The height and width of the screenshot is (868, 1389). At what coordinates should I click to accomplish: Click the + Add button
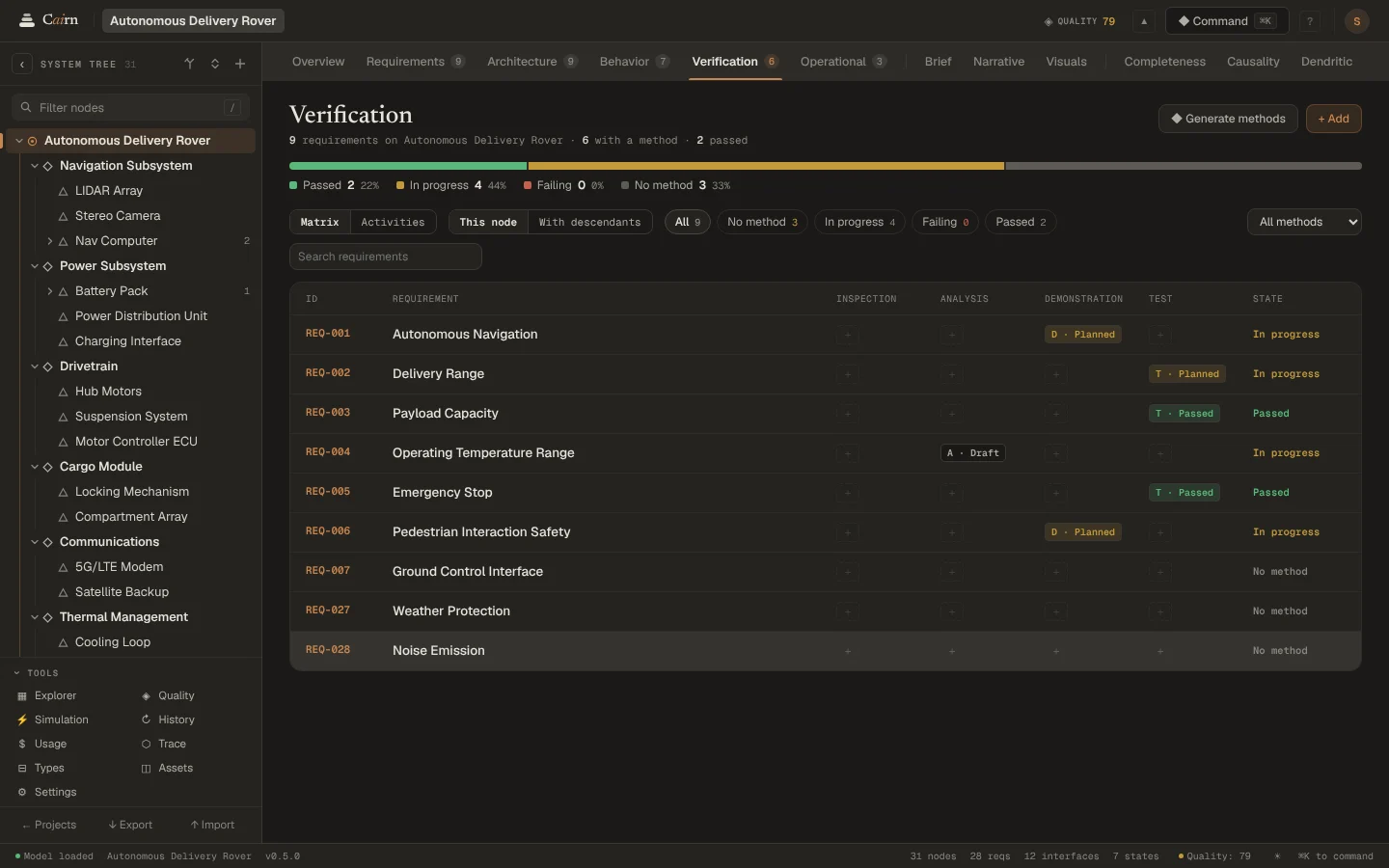(x=1334, y=119)
